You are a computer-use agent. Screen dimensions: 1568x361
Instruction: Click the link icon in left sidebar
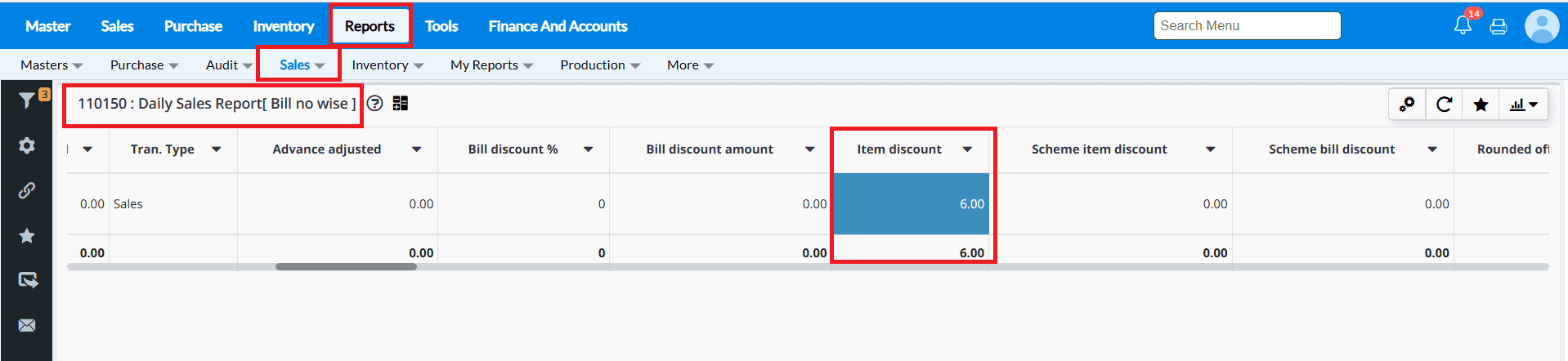[x=27, y=190]
